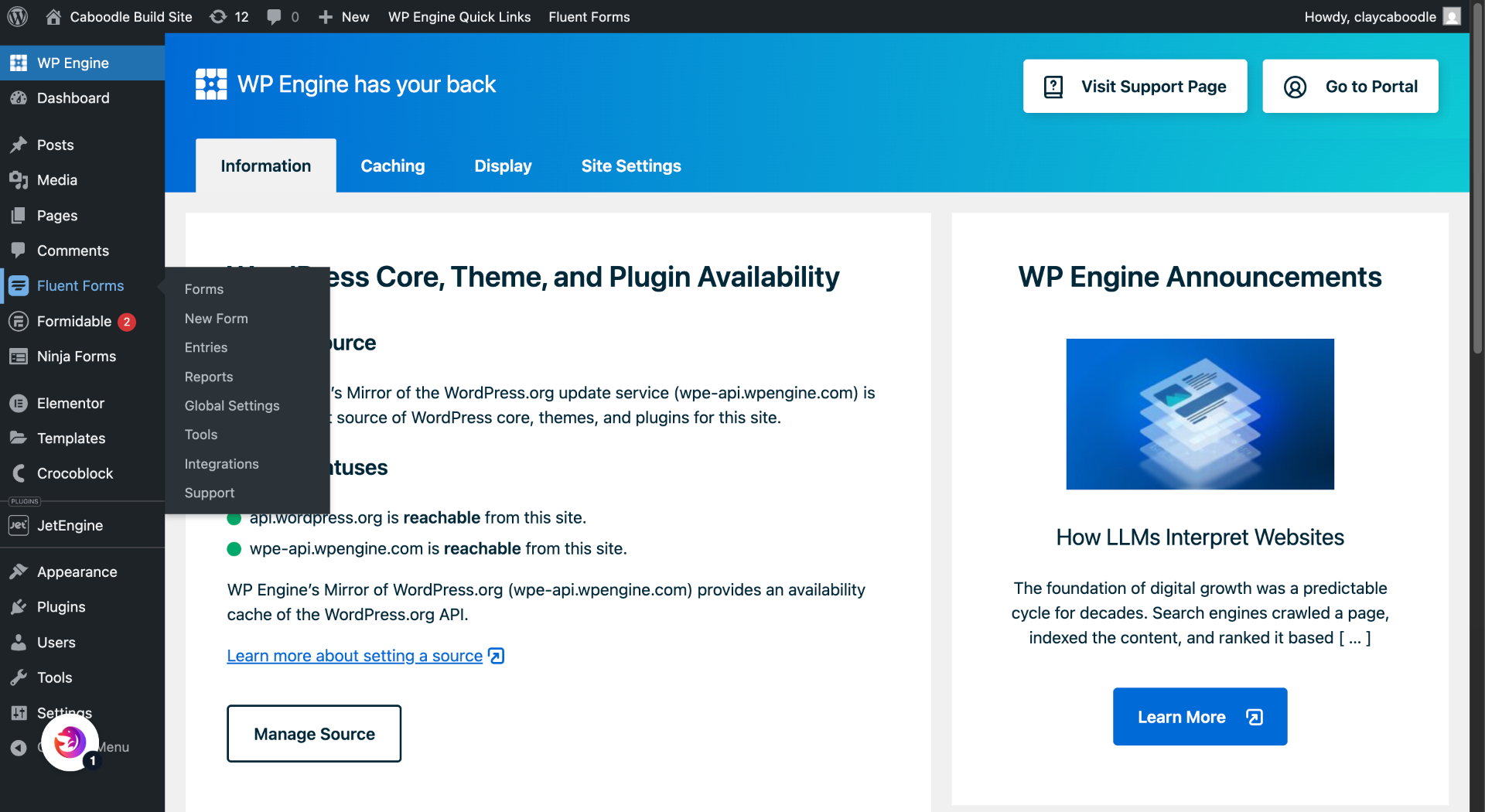Click the LLM announcement thumbnail image
Viewport: 1485px width, 812px height.
point(1200,414)
